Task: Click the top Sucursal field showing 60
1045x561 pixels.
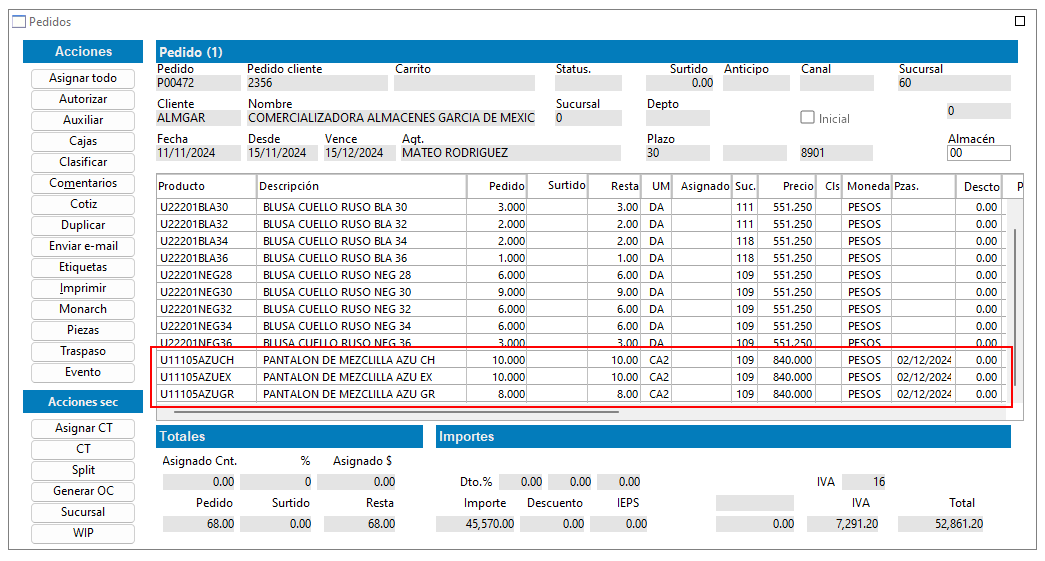Action: (954, 83)
